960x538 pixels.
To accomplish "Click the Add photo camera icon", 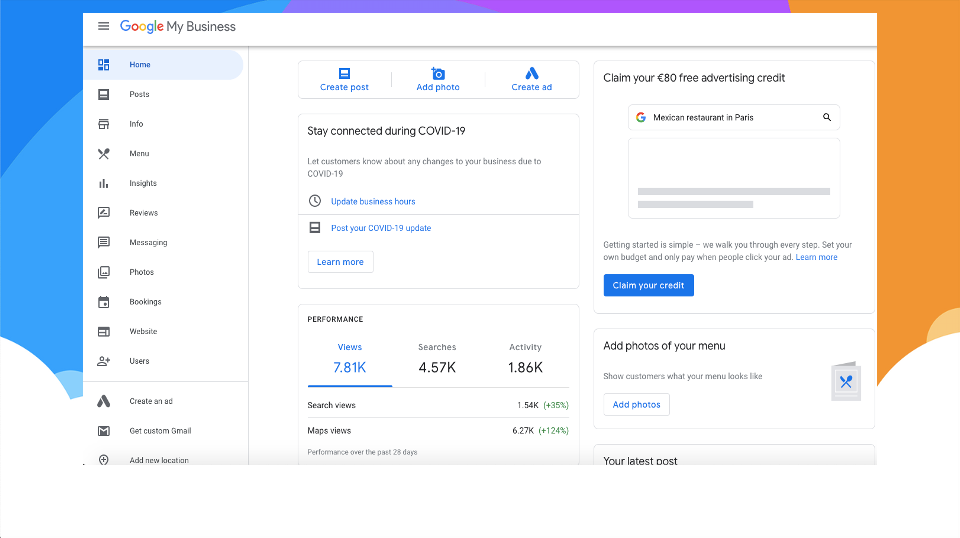I will tap(438, 73).
